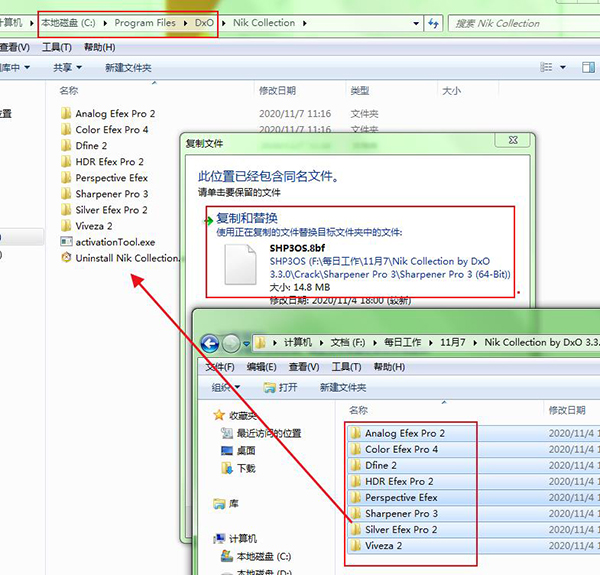Click the change view icon
This screenshot has height=575, width=600.
[546, 68]
